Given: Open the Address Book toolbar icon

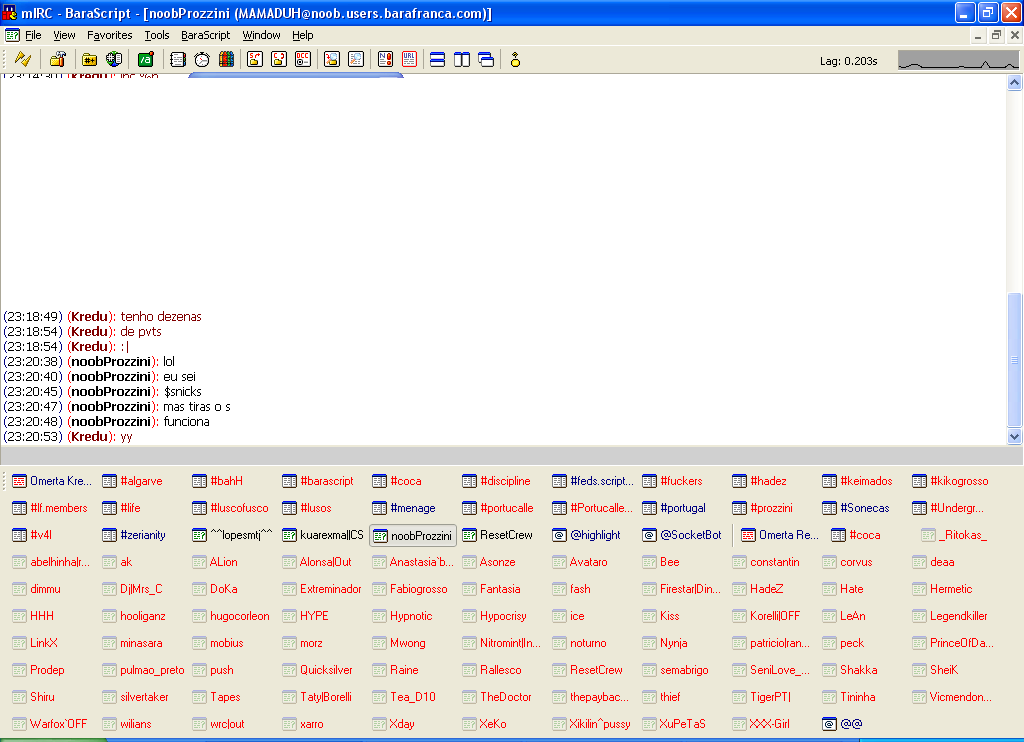Looking at the screenshot, I should pos(178,59).
